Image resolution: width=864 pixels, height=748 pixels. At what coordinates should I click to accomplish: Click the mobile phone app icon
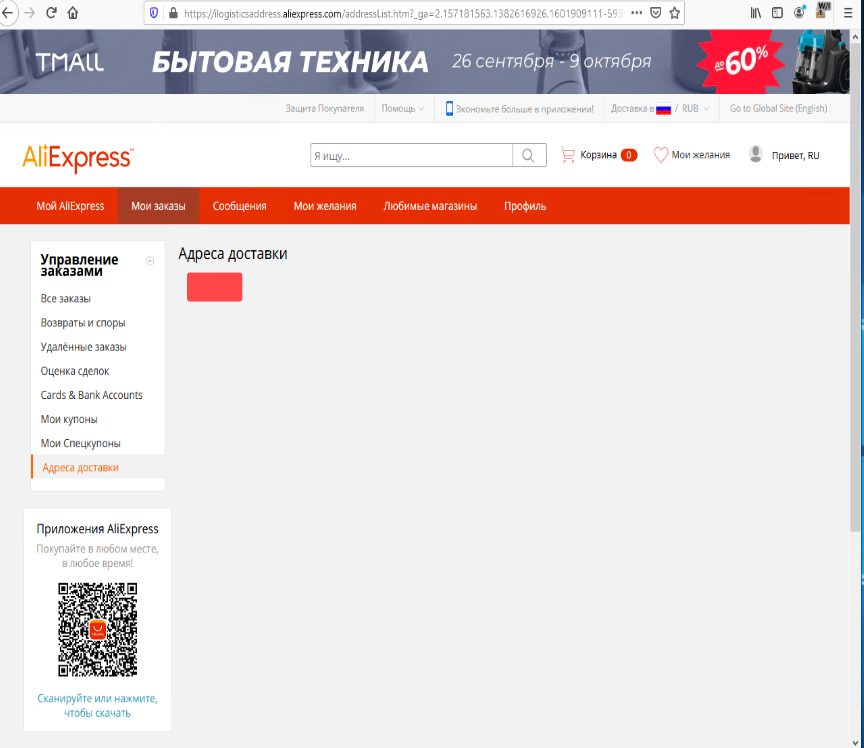click(449, 109)
